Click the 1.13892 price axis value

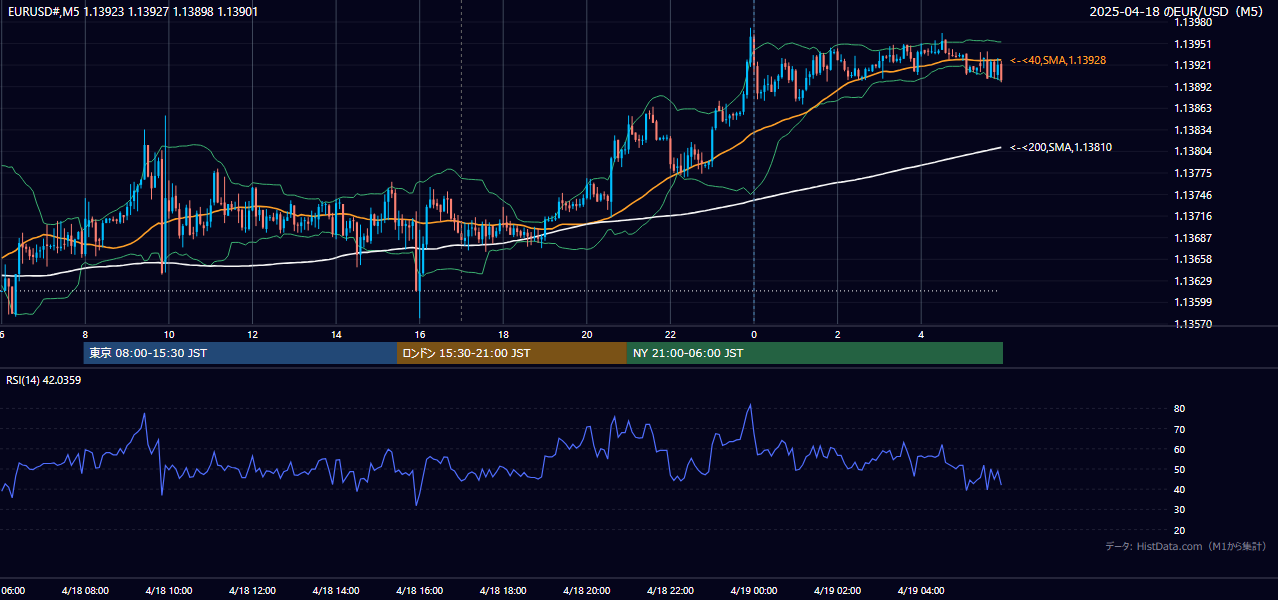pyautogui.click(x=1193, y=87)
